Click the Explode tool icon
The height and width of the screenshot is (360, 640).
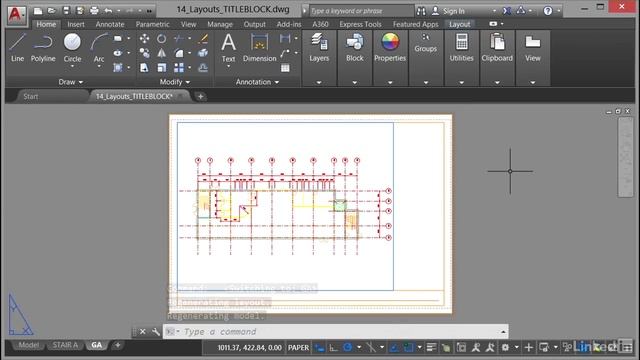203,53
